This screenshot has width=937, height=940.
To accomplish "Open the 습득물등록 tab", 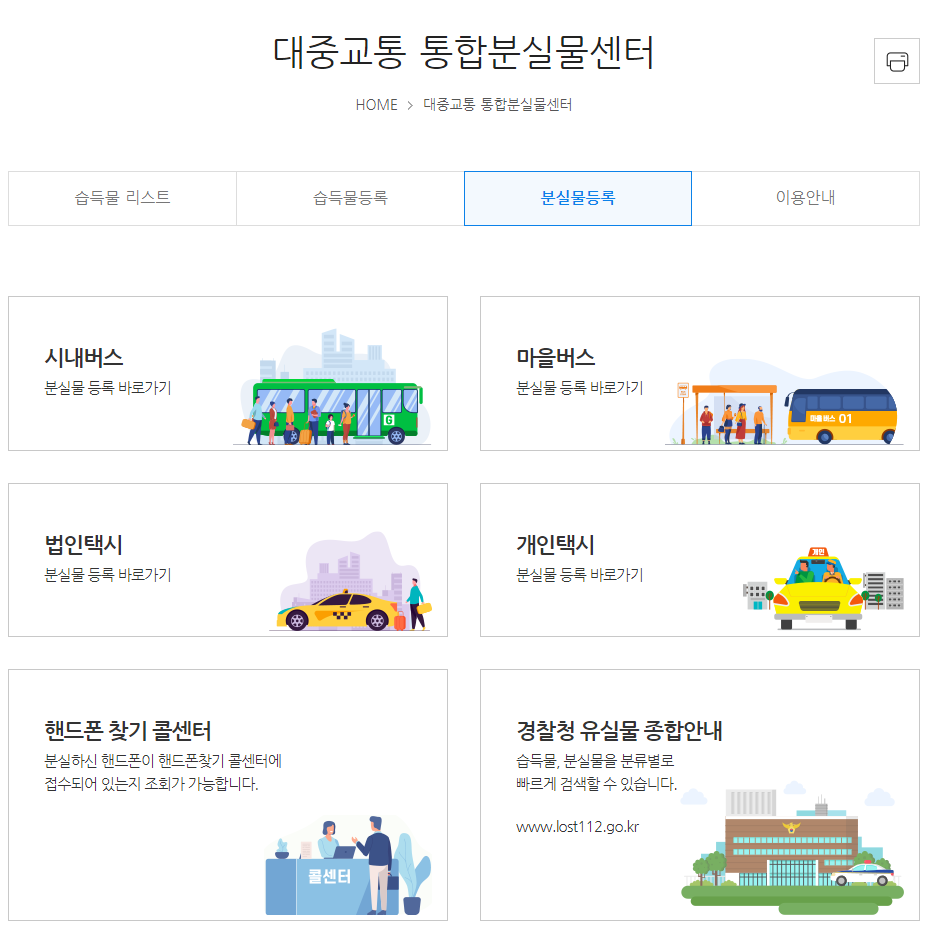I will pos(349,198).
